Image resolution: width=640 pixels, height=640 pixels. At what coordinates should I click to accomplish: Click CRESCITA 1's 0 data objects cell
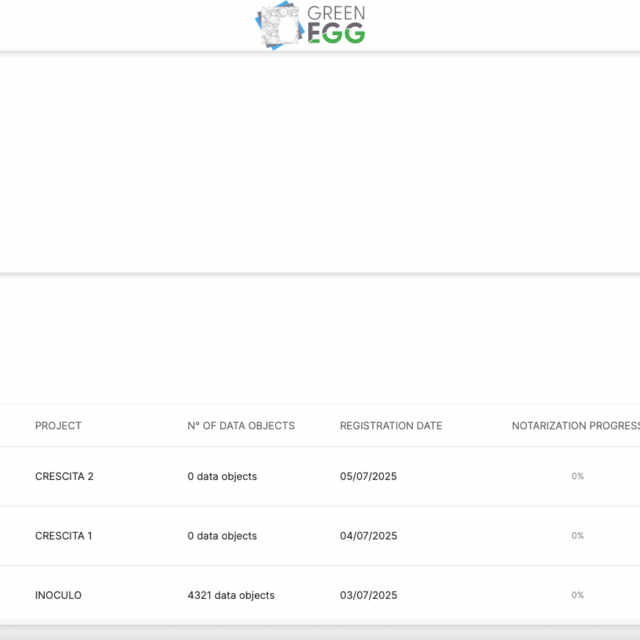point(222,536)
